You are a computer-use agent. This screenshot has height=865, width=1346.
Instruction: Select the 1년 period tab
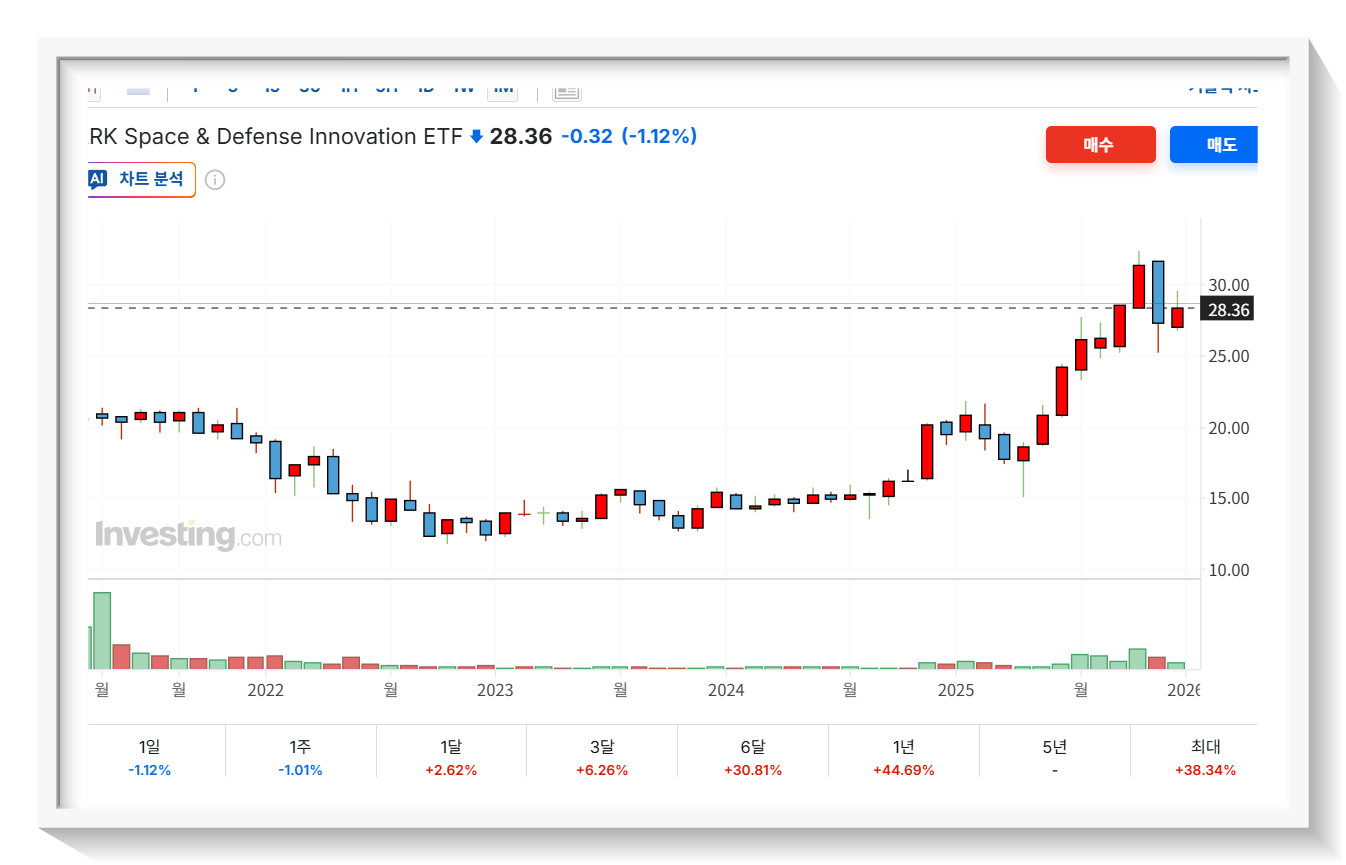coord(904,756)
